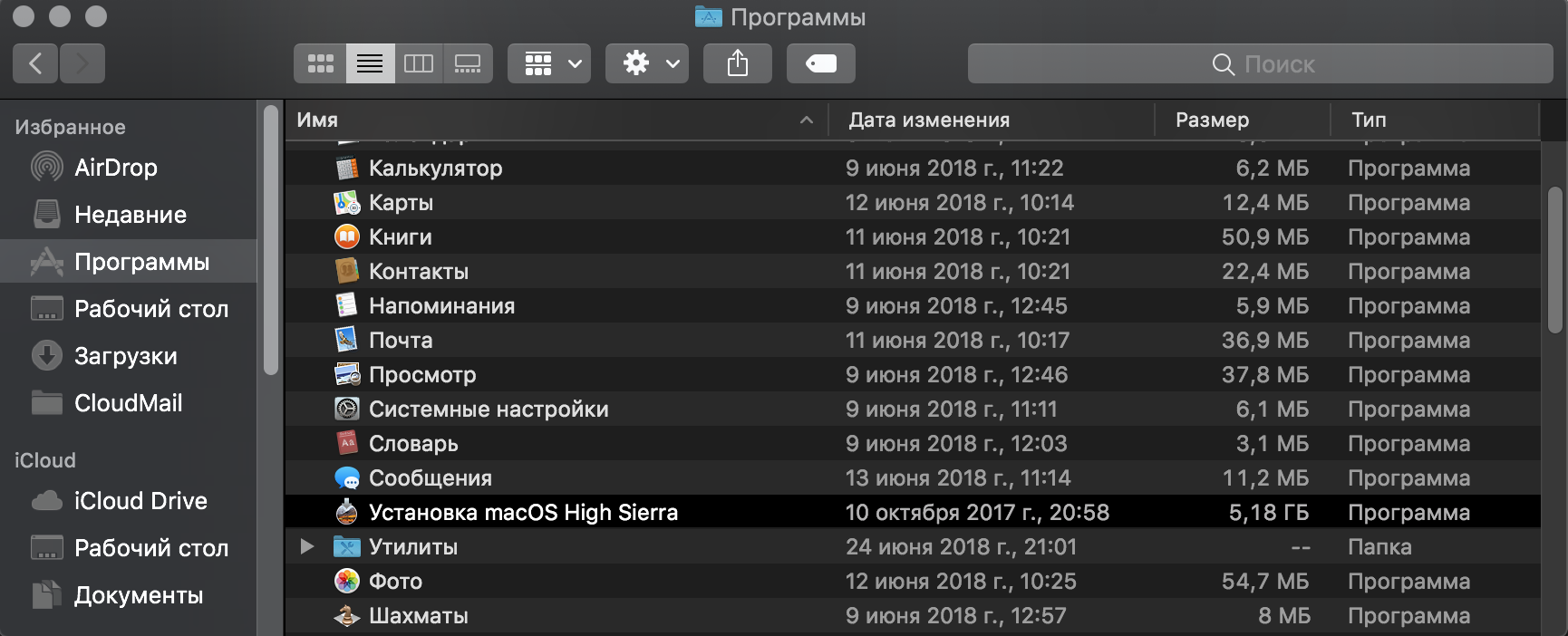This screenshot has height=636, width=1568.
Task: Click the size value 54,7 МБ
Action: point(1265,581)
